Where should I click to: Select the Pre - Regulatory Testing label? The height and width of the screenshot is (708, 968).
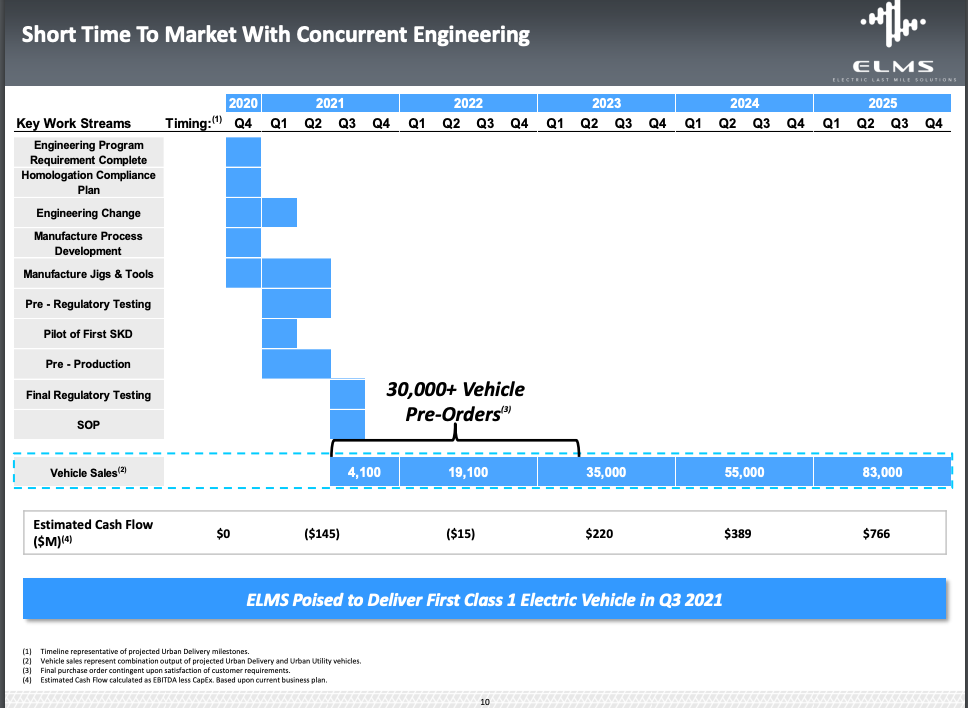(89, 304)
